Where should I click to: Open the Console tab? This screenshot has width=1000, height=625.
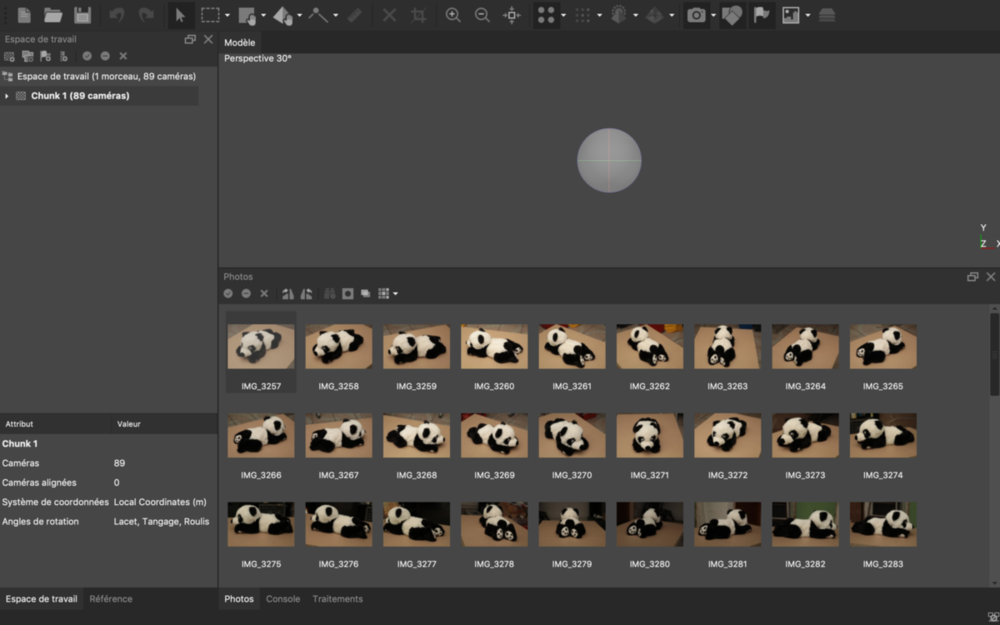click(283, 599)
